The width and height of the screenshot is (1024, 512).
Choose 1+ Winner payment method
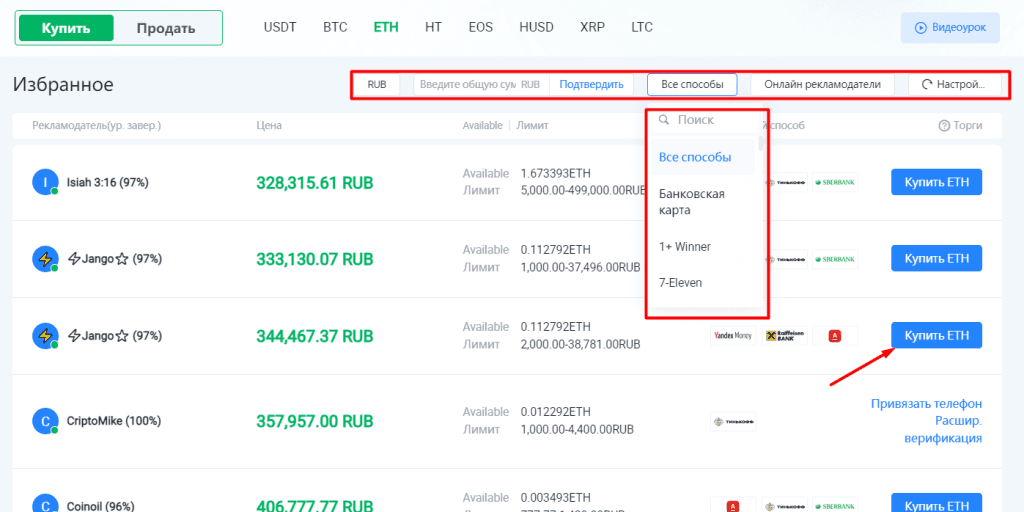tap(702, 247)
